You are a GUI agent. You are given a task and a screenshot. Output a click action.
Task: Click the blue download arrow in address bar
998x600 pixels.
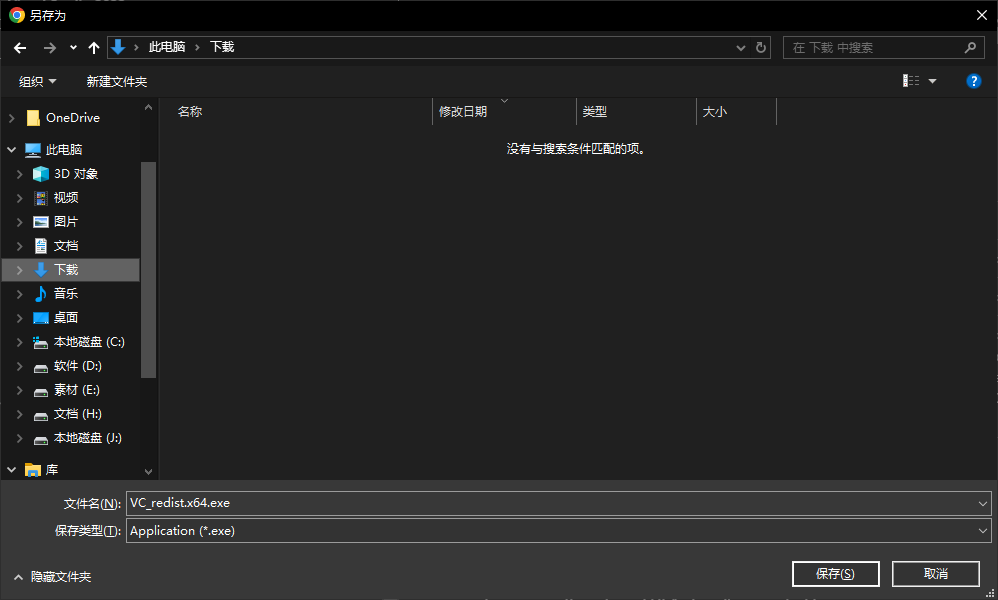coord(118,47)
